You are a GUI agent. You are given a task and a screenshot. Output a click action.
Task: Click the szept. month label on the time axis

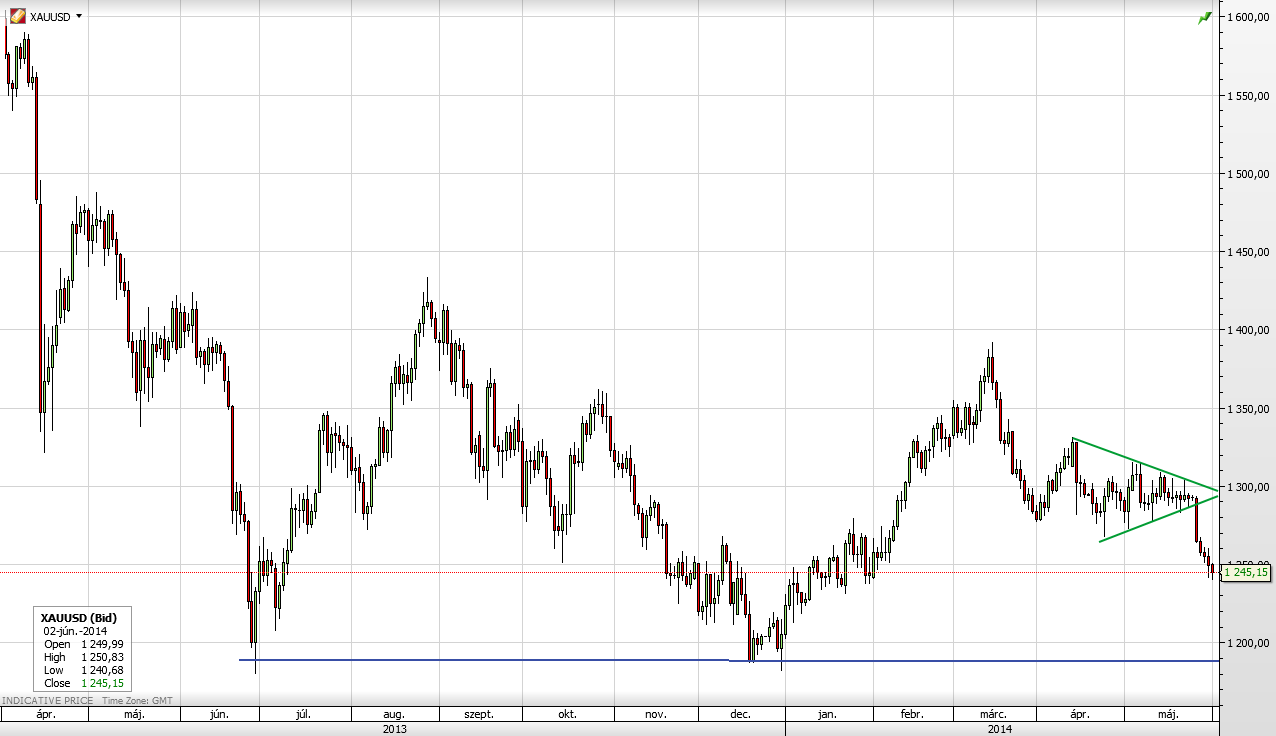click(x=480, y=715)
